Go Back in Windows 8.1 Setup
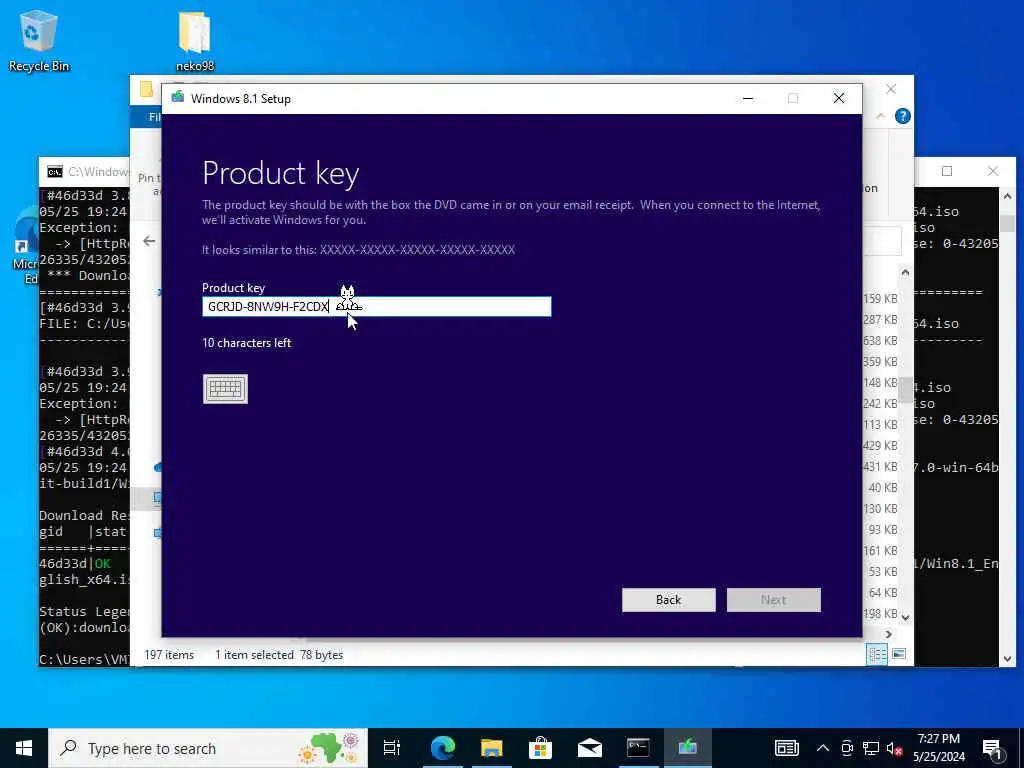The image size is (1024, 768). point(669,600)
